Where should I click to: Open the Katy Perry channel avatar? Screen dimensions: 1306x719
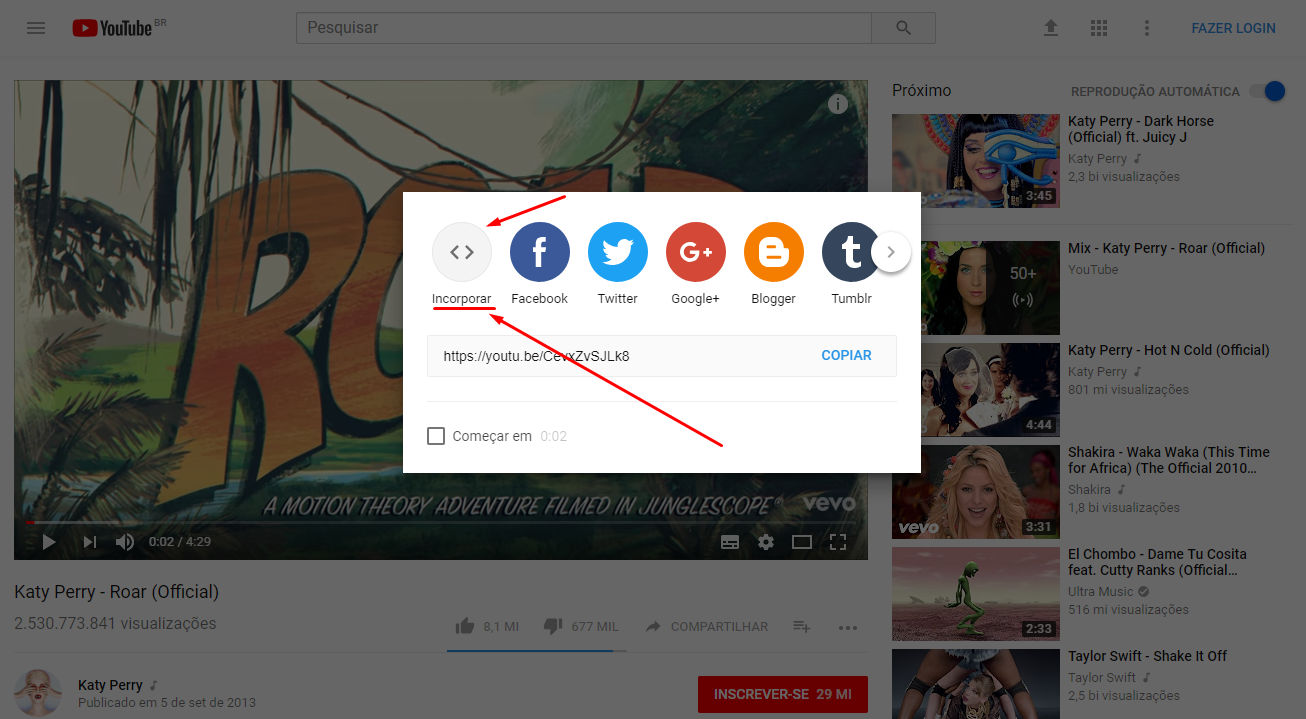click(38, 693)
